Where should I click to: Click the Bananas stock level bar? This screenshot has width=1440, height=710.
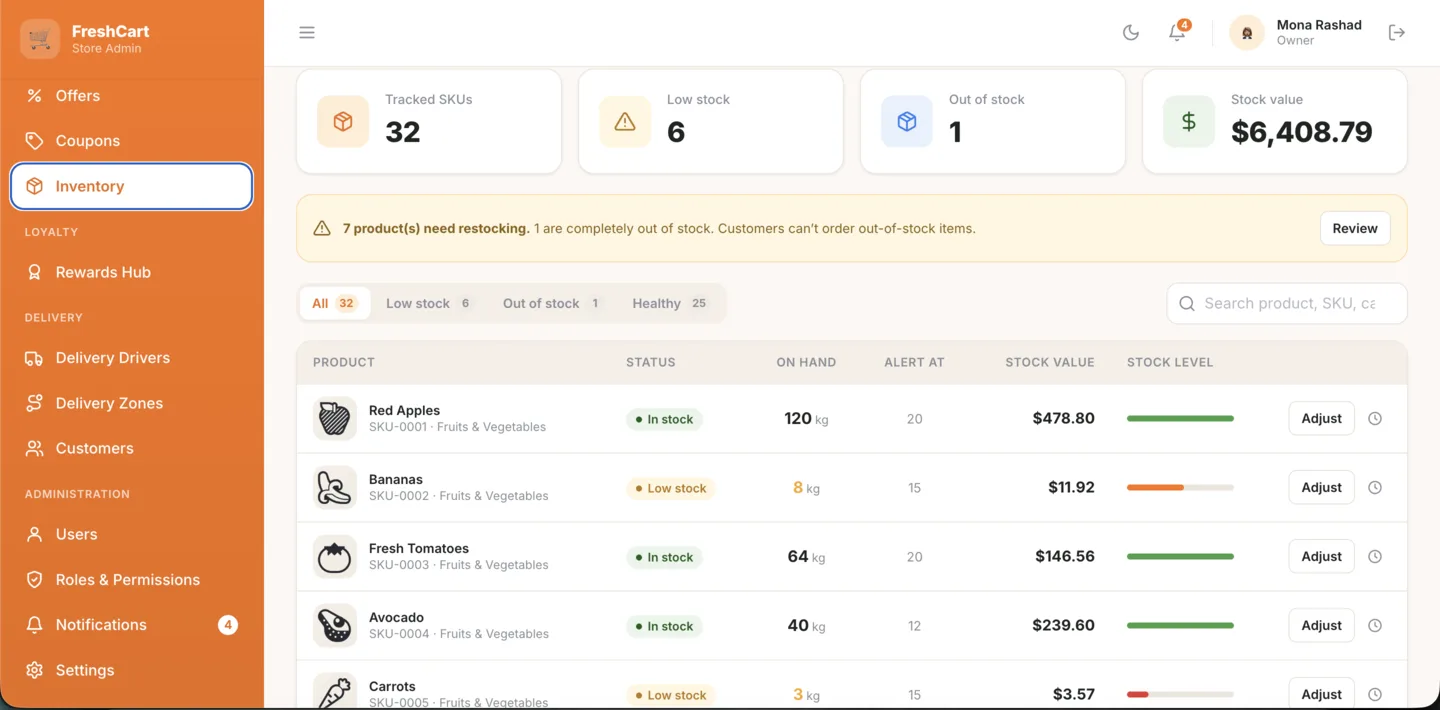coord(1180,488)
